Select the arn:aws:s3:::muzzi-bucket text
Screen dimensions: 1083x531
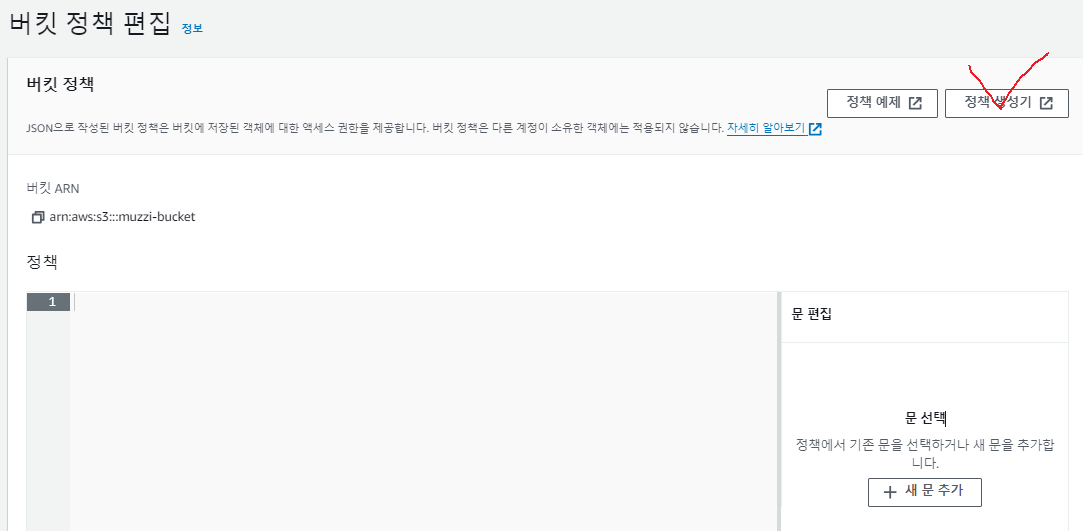[122, 217]
